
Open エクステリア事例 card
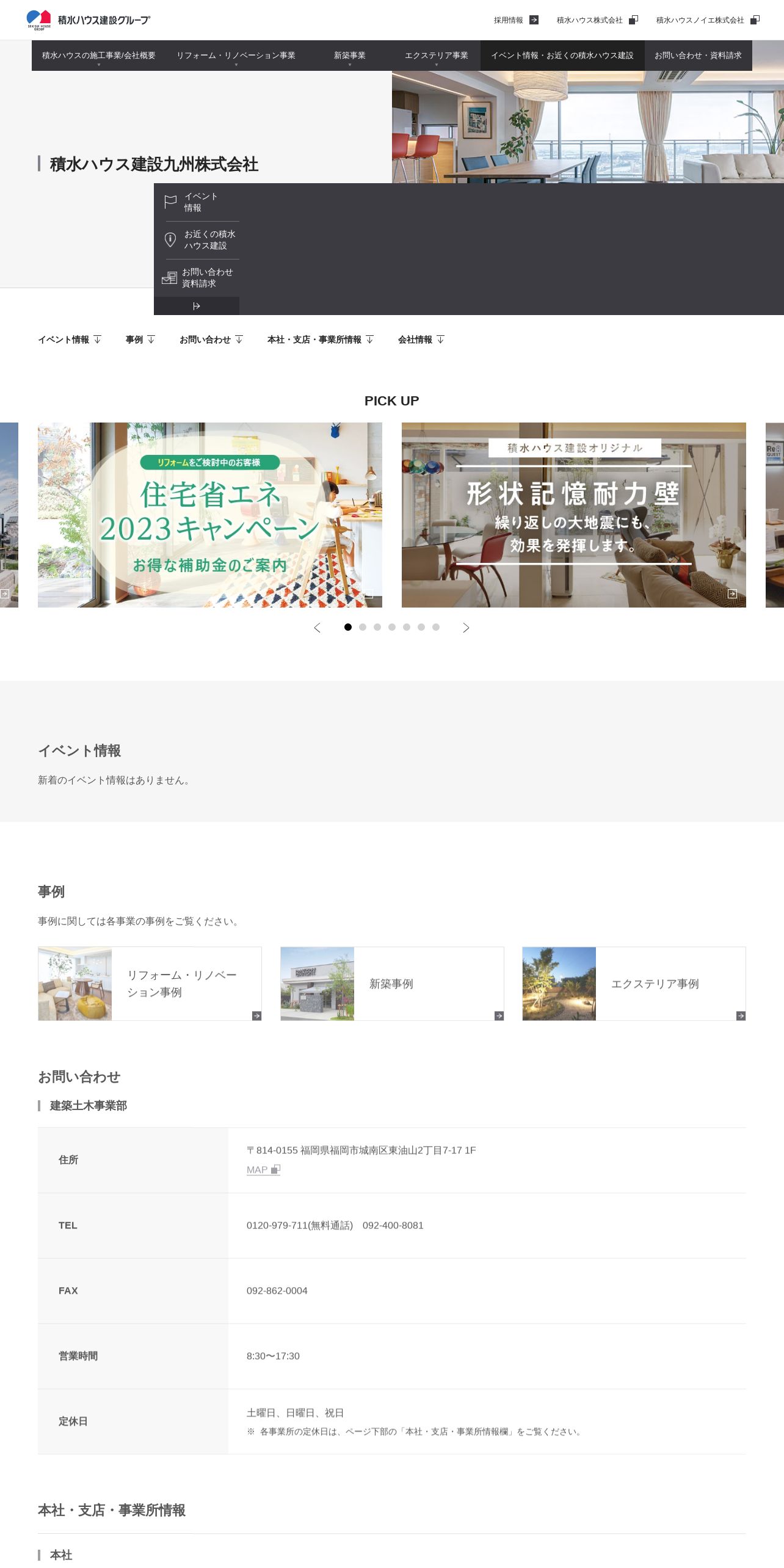point(634,984)
